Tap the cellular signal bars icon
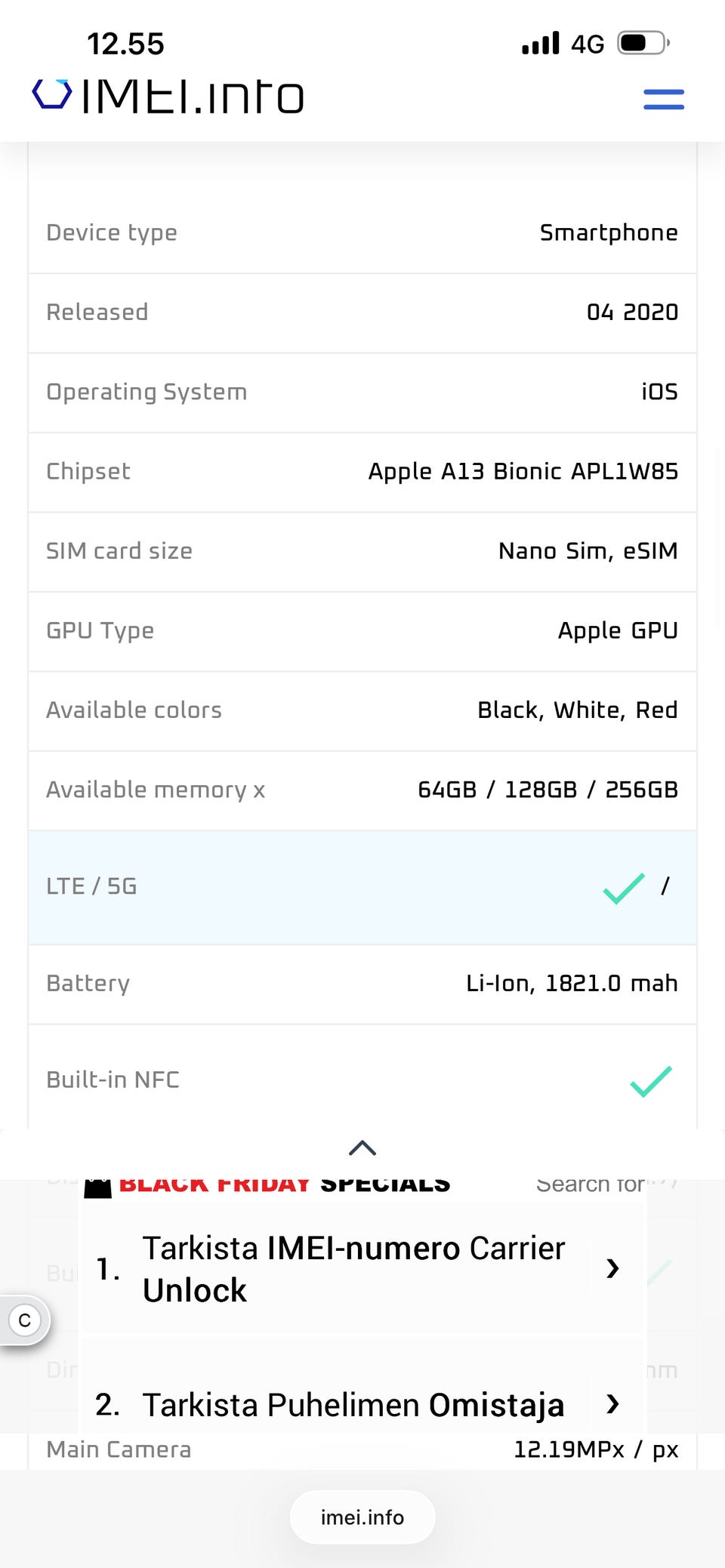This screenshot has width=725, height=1568. 541,44
